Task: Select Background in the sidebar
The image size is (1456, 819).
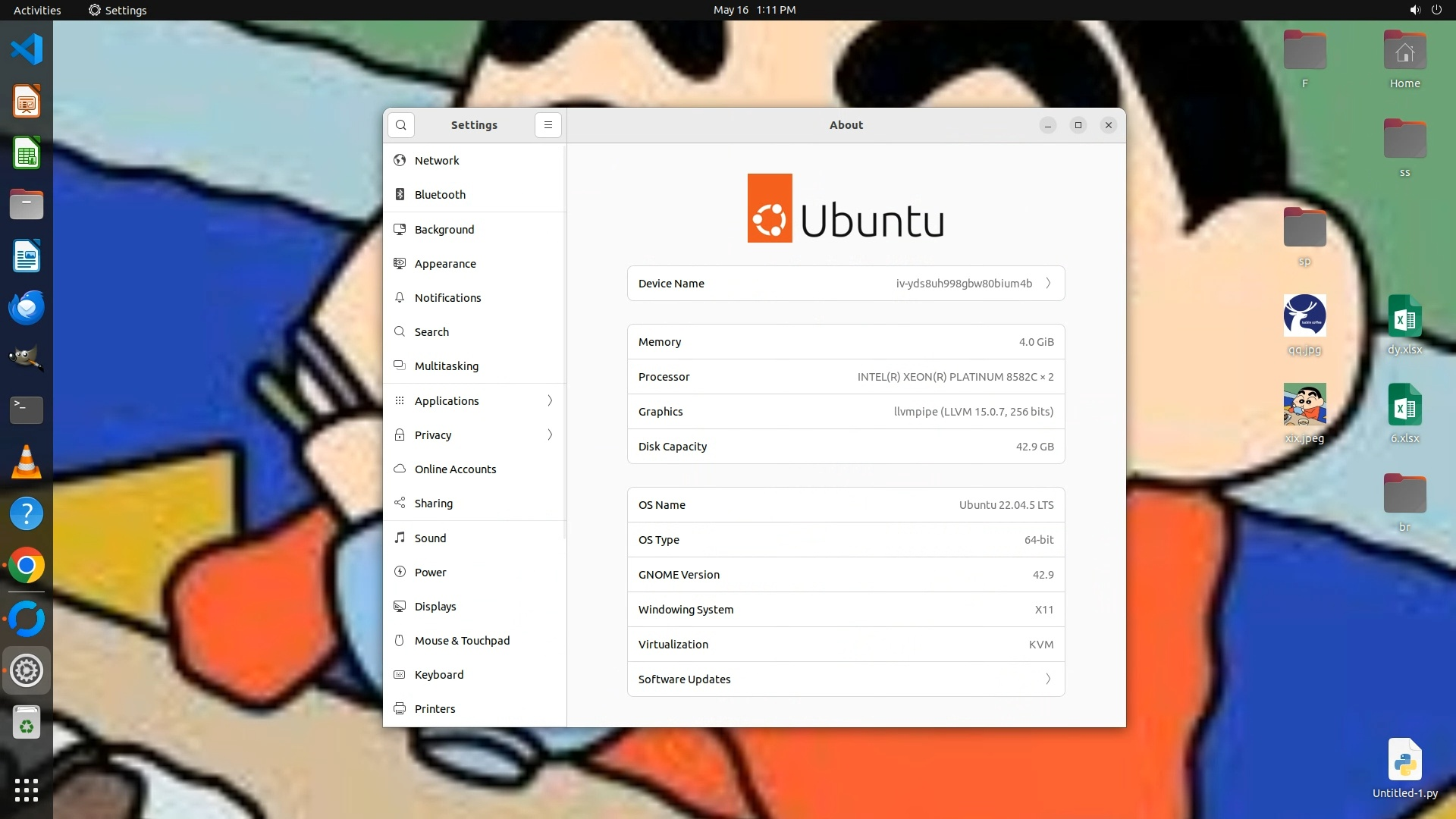Action: 444,230
